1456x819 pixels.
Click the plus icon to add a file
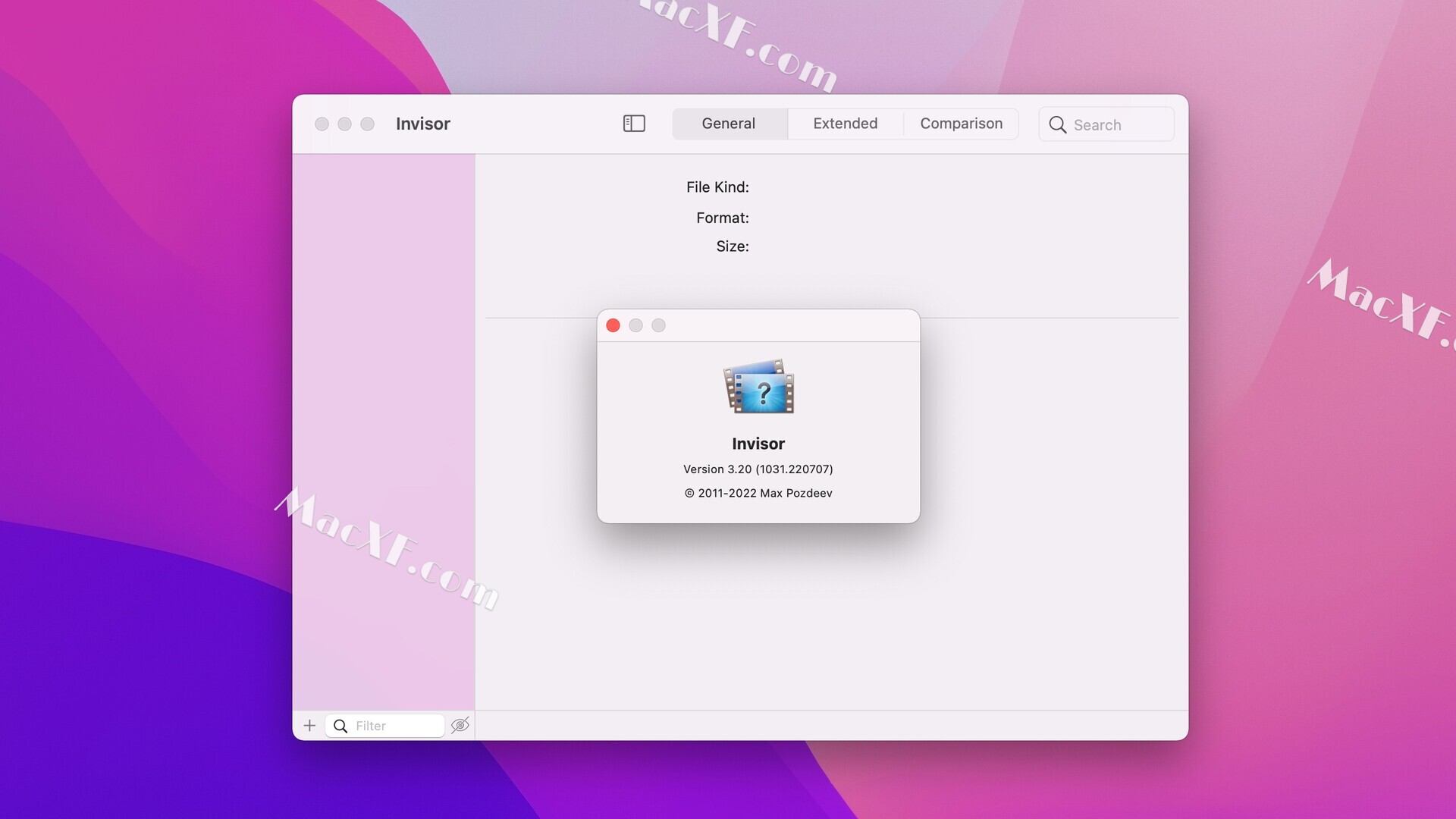tap(309, 726)
